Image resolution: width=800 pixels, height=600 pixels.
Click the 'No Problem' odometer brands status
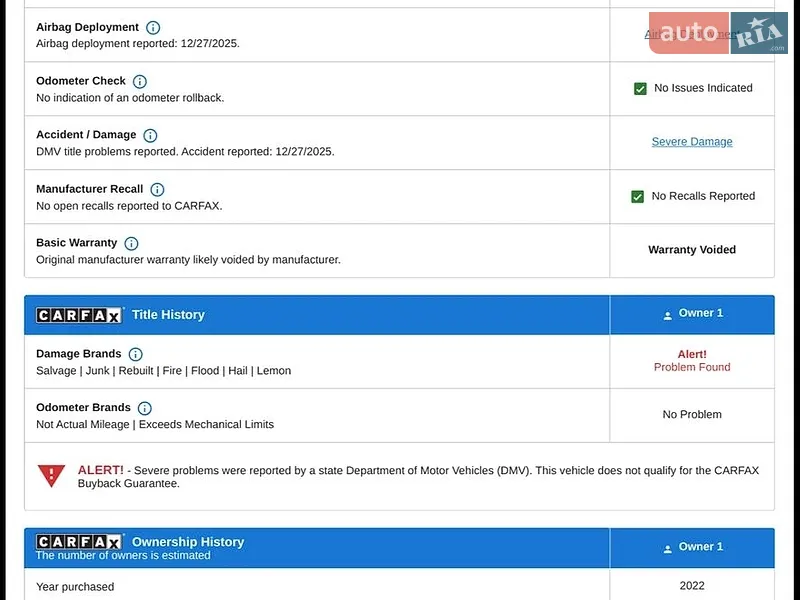[x=692, y=414]
